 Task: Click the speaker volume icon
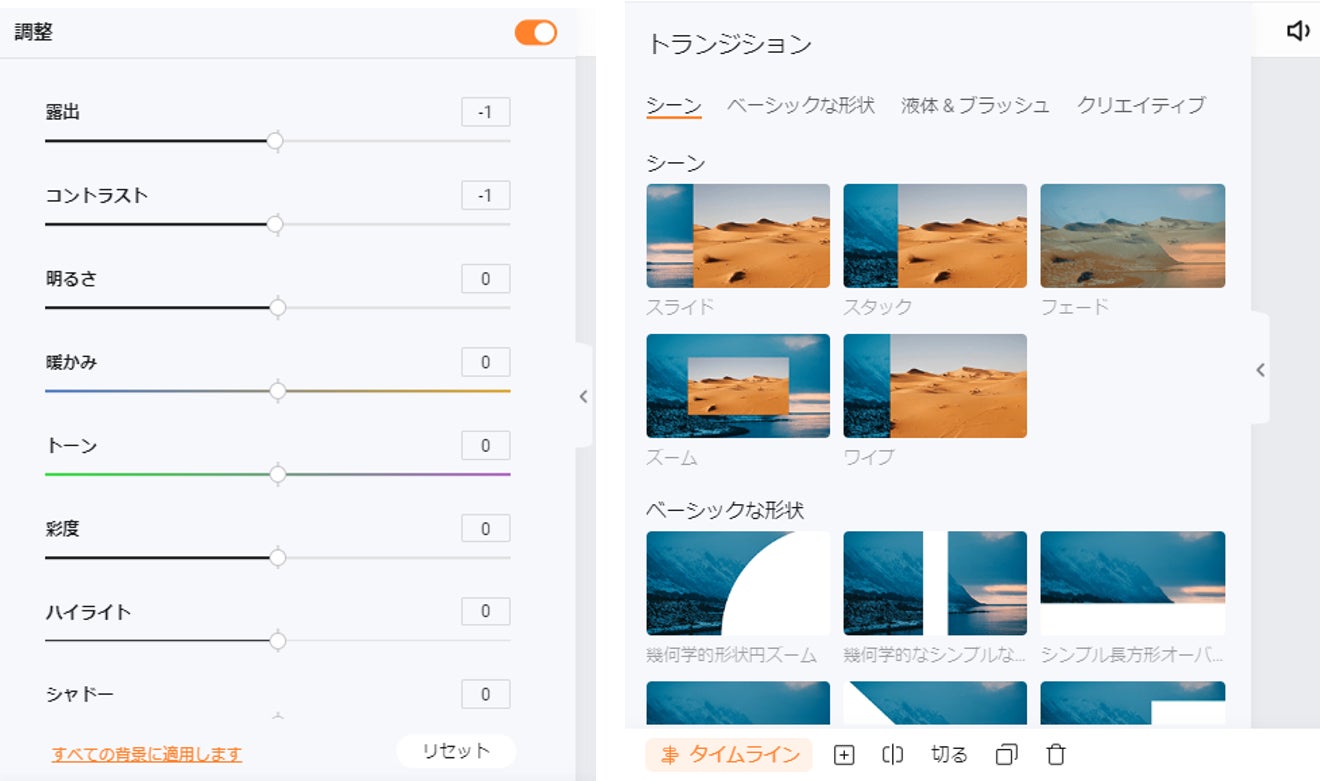[x=1298, y=32]
